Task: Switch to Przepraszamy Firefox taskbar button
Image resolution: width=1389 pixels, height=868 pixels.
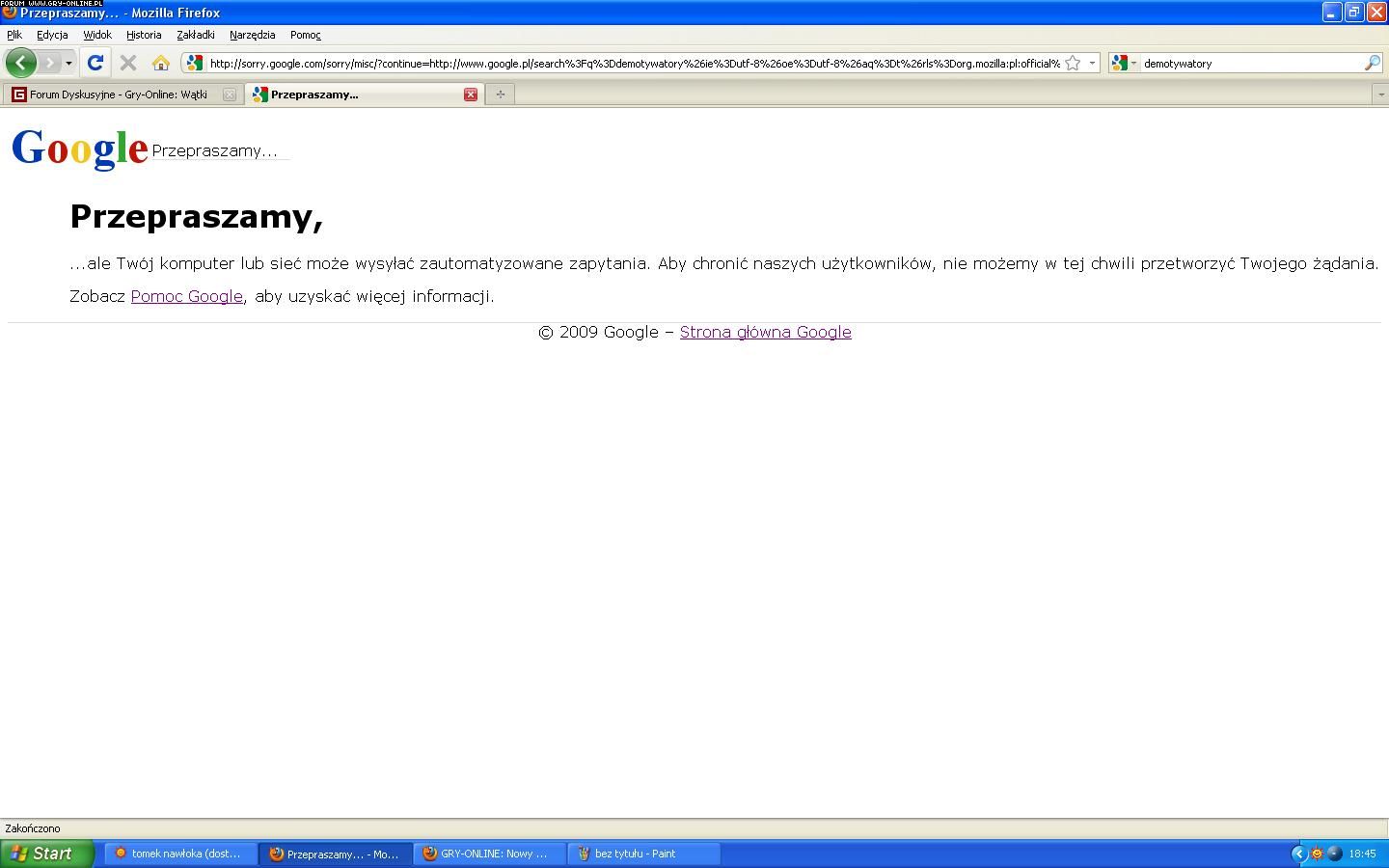Action: [x=335, y=854]
